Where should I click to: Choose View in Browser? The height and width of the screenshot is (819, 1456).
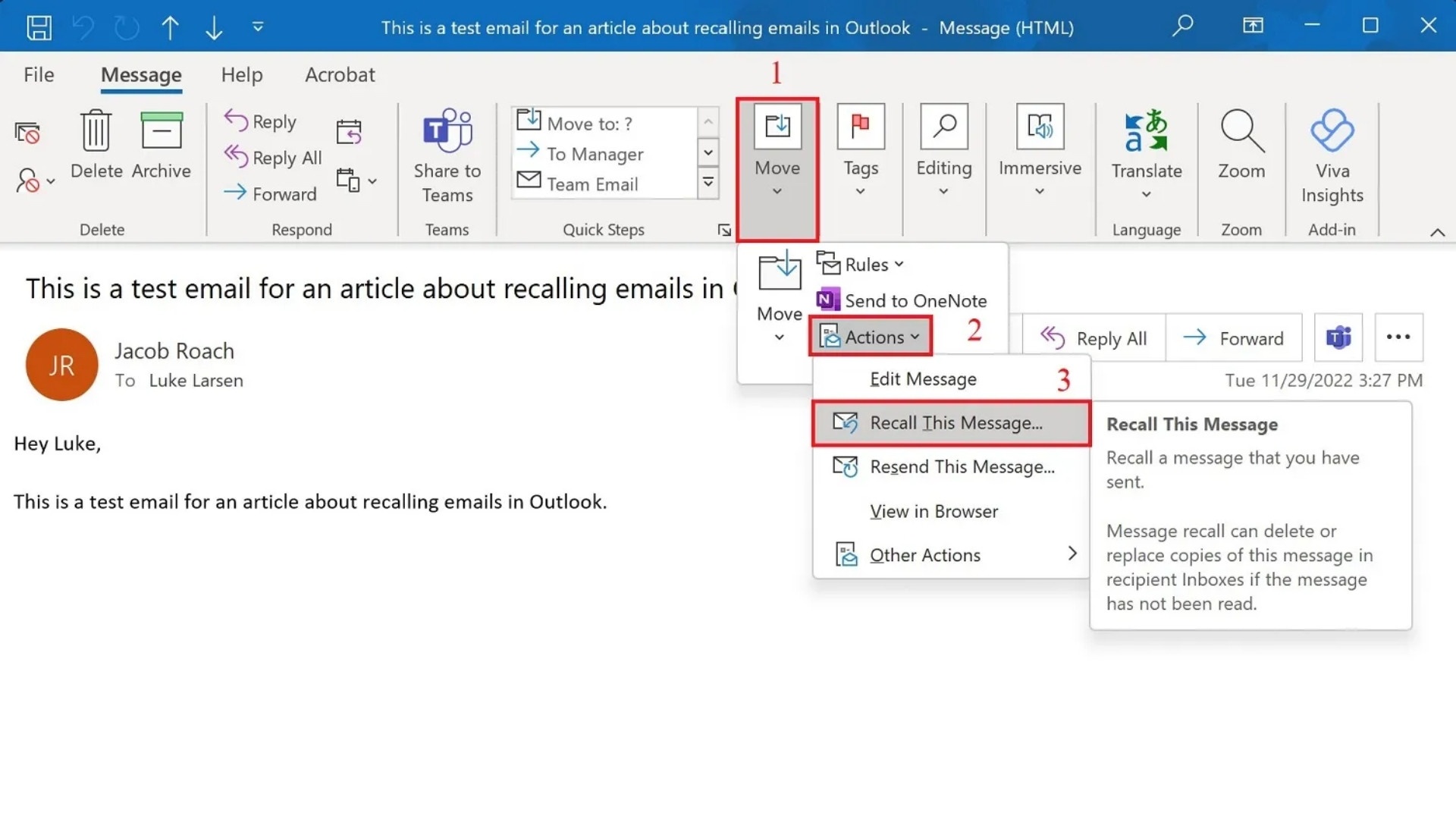pos(952,511)
